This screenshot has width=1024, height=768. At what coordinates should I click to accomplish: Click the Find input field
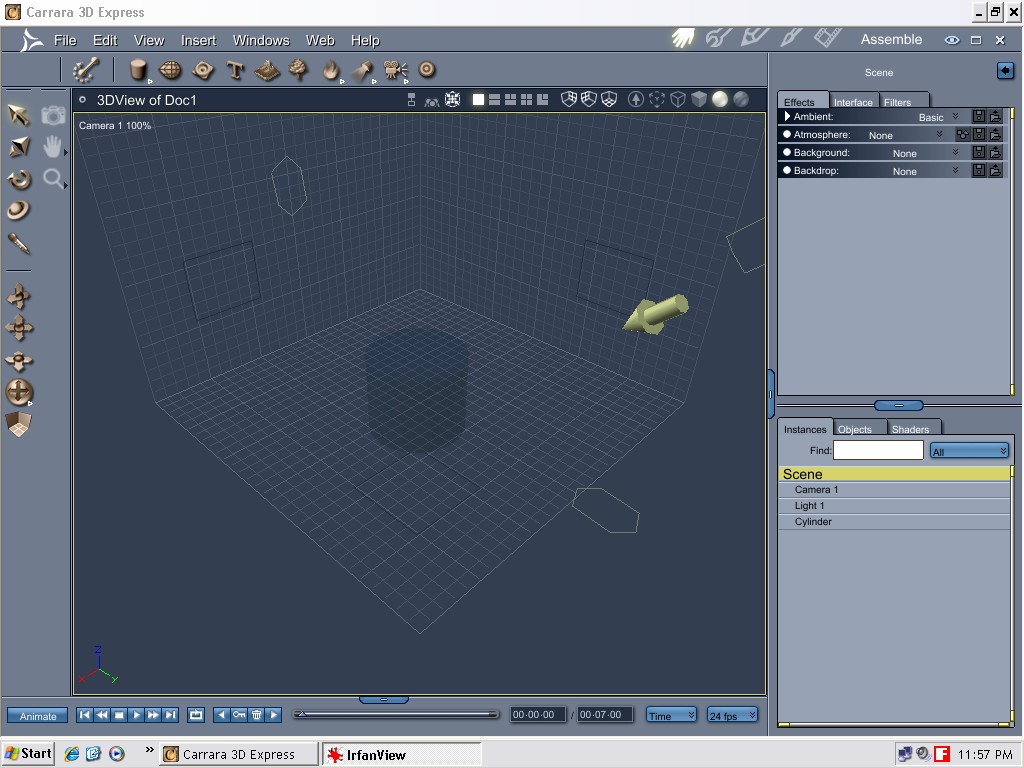[878, 451]
